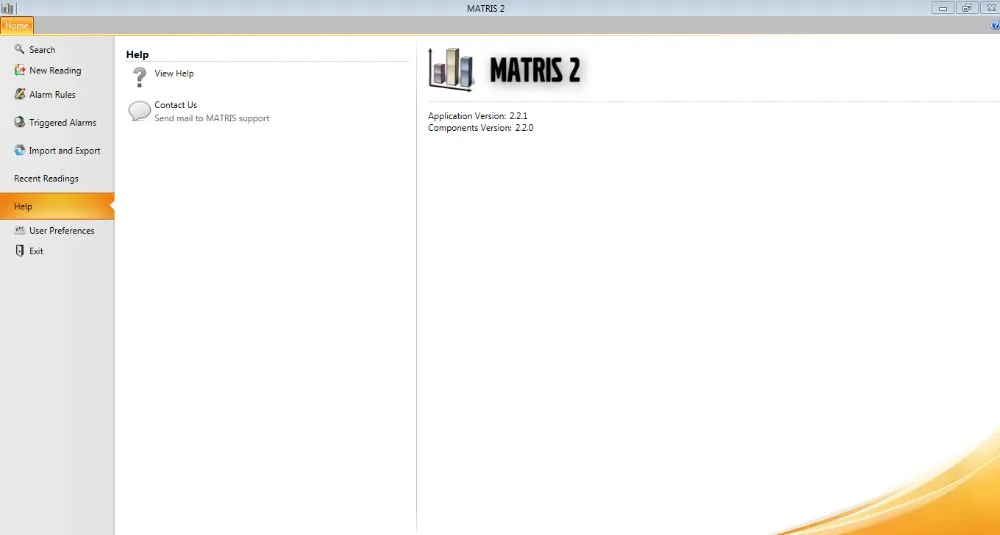
Task: Restore down the MATRIS 2 window
Action: (967, 8)
